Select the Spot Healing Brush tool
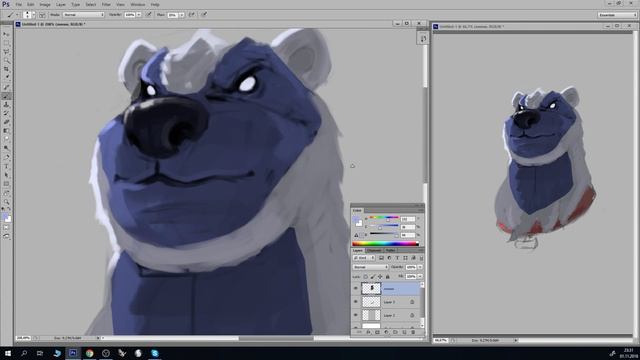Image resolution: width=640 pixels, height=360 pixels. (6, 87)
